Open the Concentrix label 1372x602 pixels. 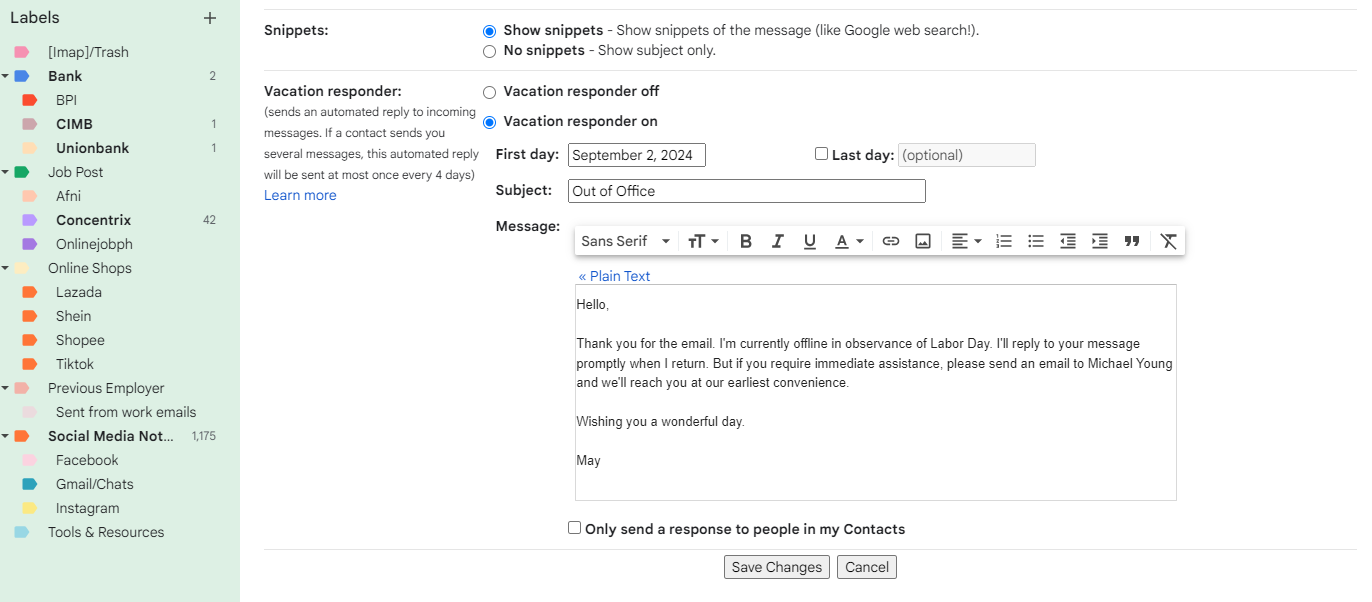93,220
